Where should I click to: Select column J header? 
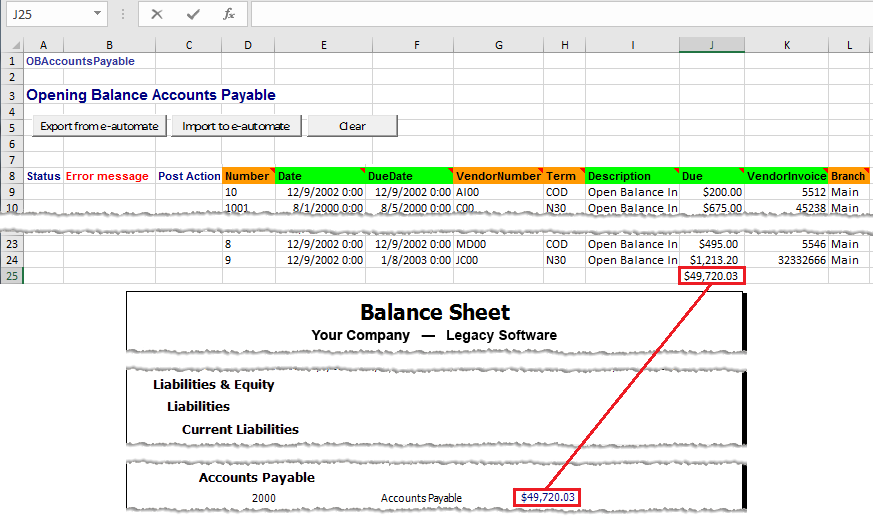pos(711,45)
